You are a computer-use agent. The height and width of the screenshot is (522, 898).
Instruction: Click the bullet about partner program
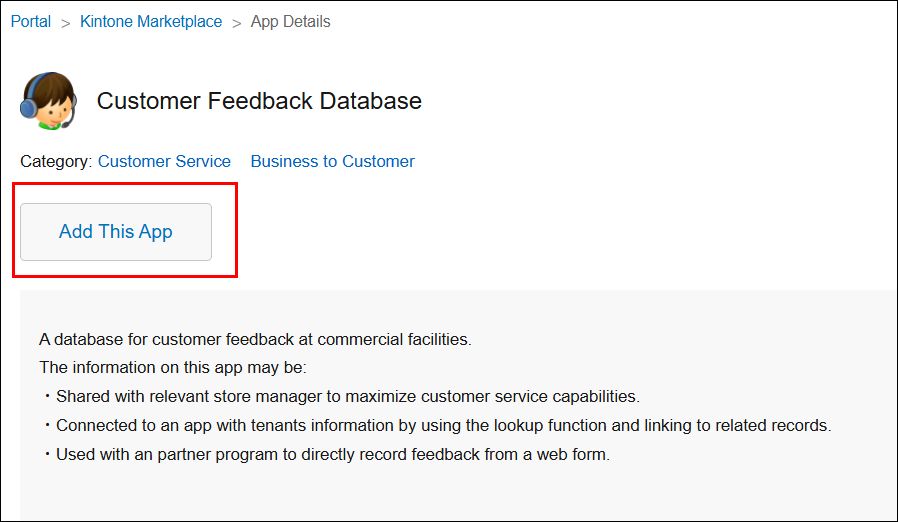[332, 454]
